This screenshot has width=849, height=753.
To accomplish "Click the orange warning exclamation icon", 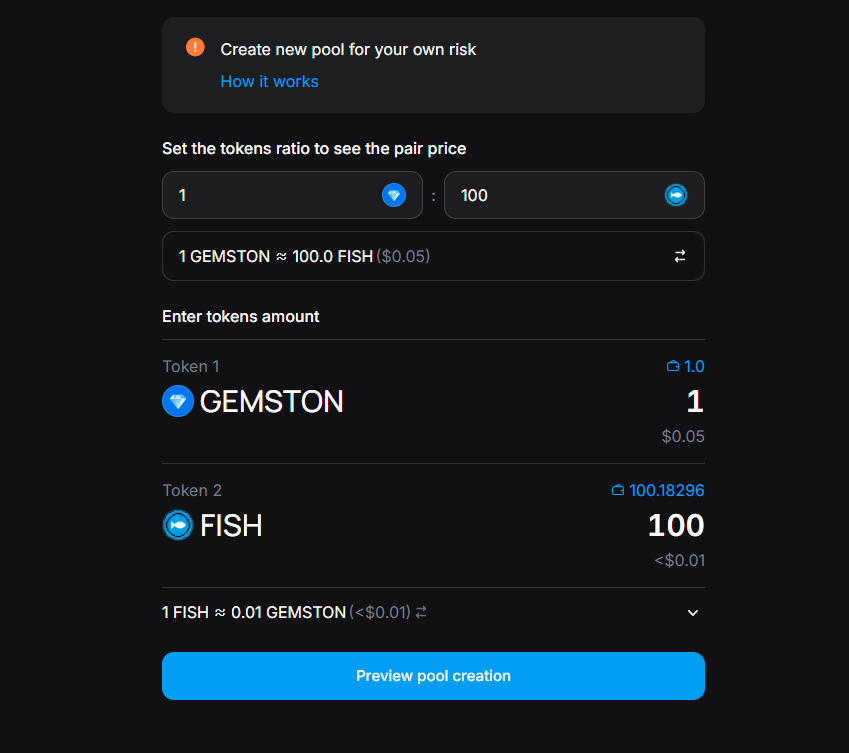I will click(x=195, y=48).
